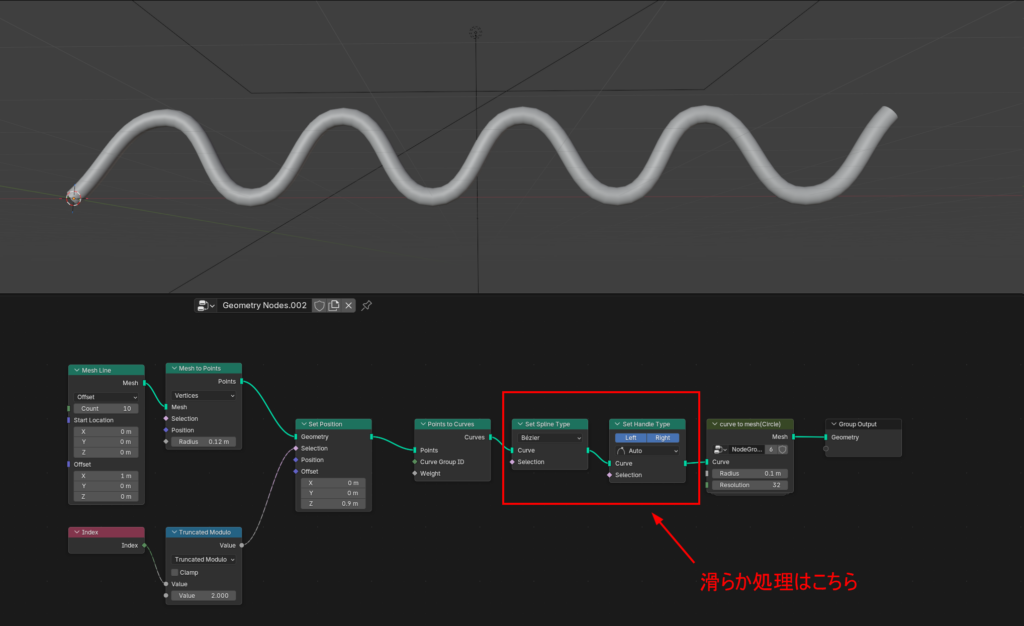
Task: Open the node tree browse icon in header
Action: (206, 306)
